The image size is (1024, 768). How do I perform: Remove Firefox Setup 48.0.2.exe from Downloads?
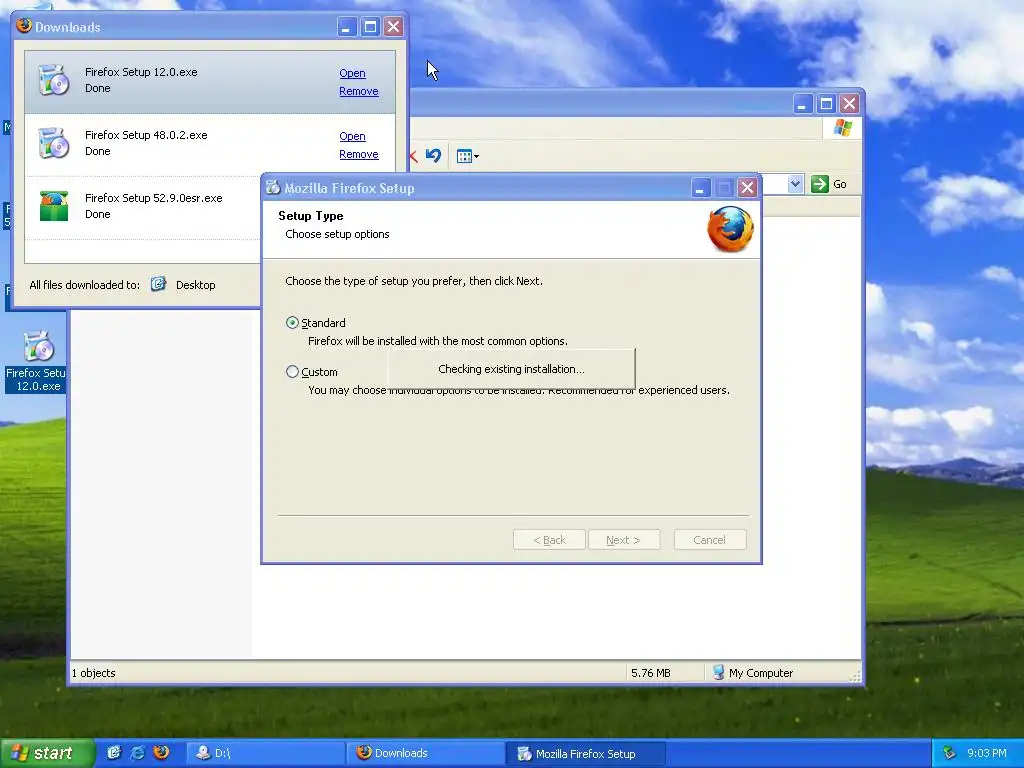(x=359, y=154)
